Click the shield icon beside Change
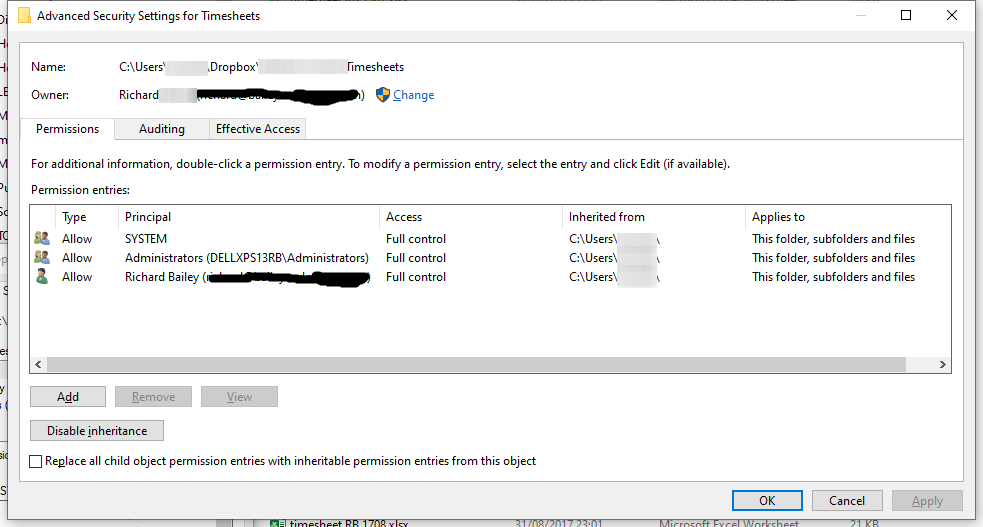Image resolution: width=983 pixels, height=527 pixels. point(382,95)
